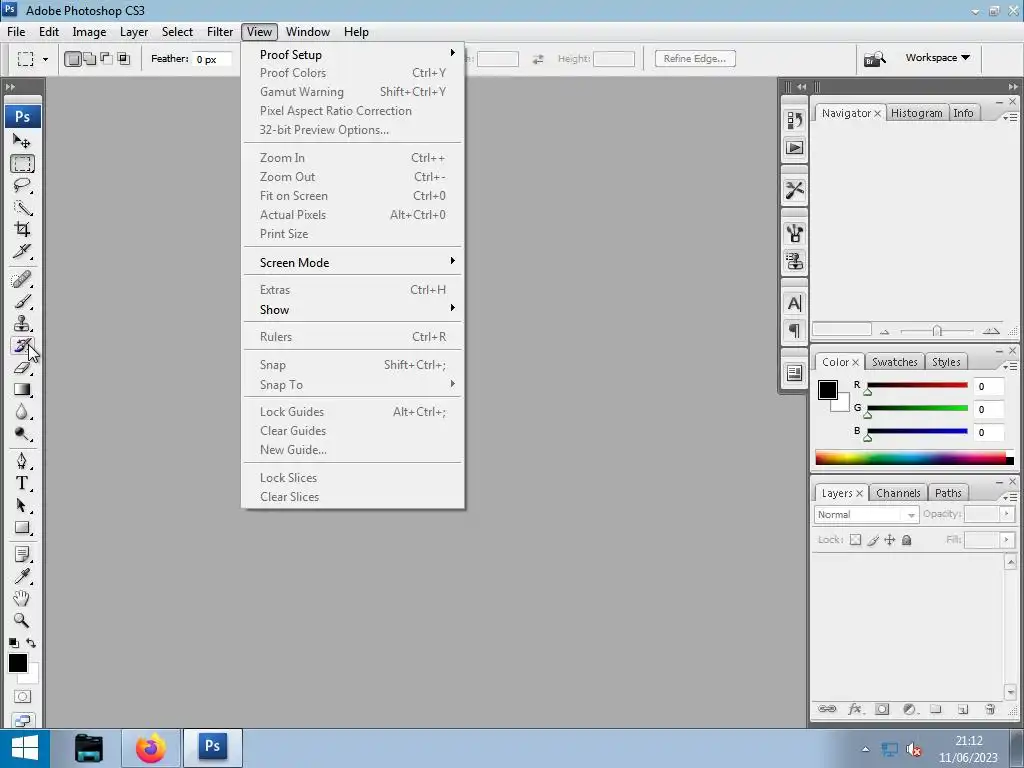1024x768 pixels.
Task: Select the Clone Stamp tool
Action: (22, 324)
